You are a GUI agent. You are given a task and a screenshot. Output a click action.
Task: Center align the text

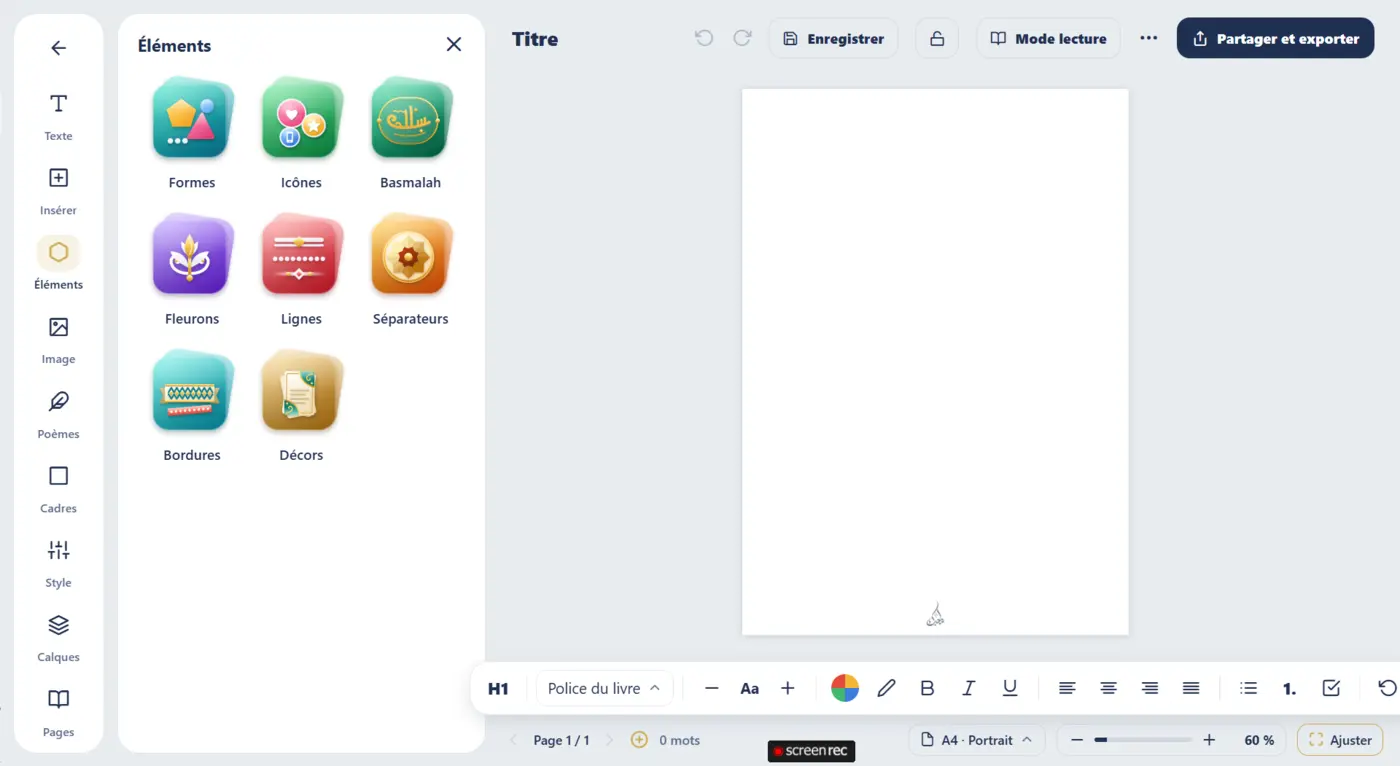tap(1108, 688)
